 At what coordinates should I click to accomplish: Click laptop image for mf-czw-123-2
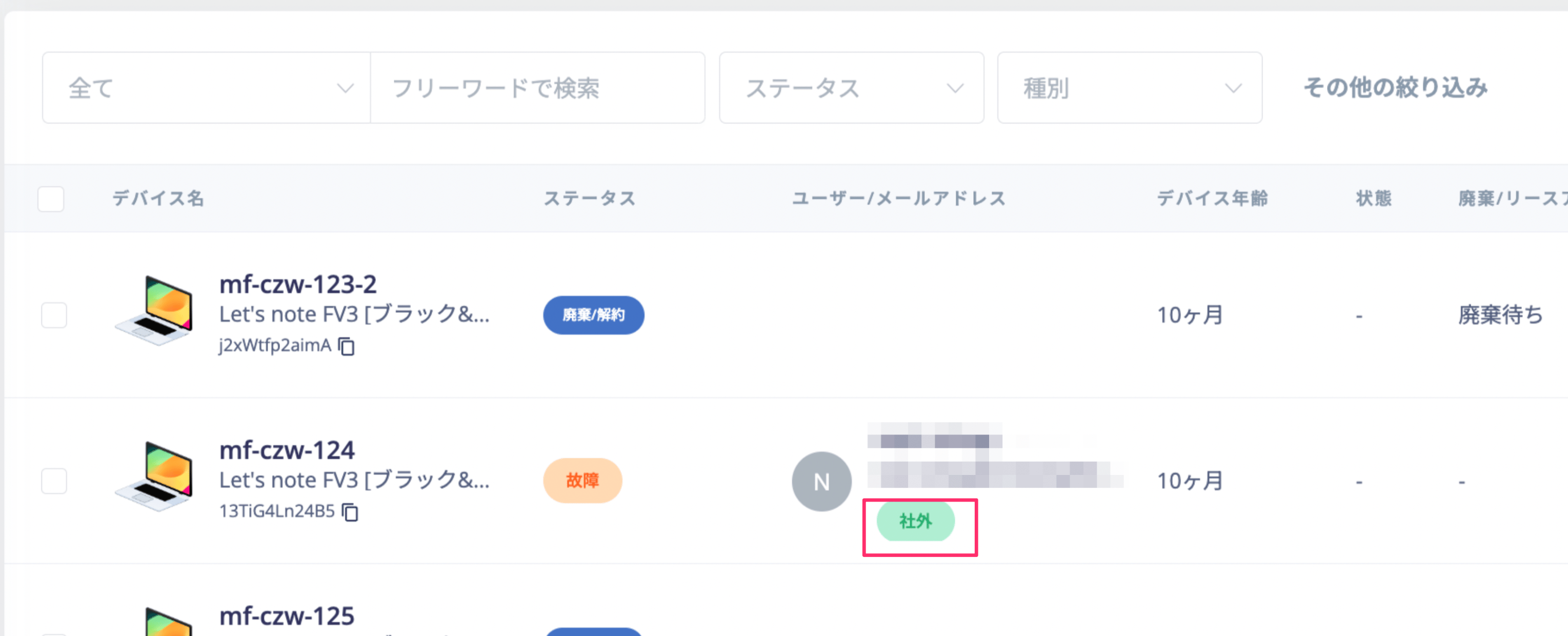155,310
